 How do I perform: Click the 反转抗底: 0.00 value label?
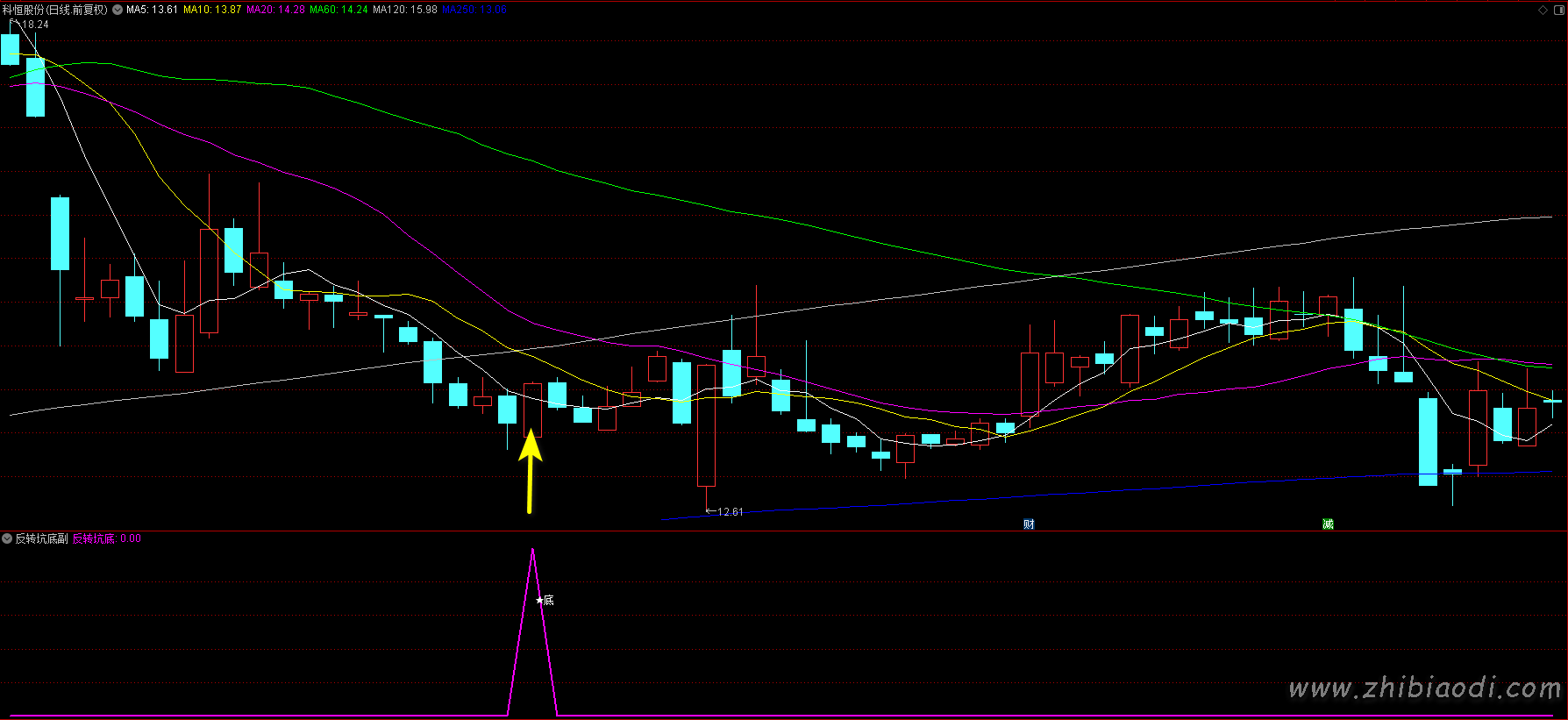click(x=106, y=538)
